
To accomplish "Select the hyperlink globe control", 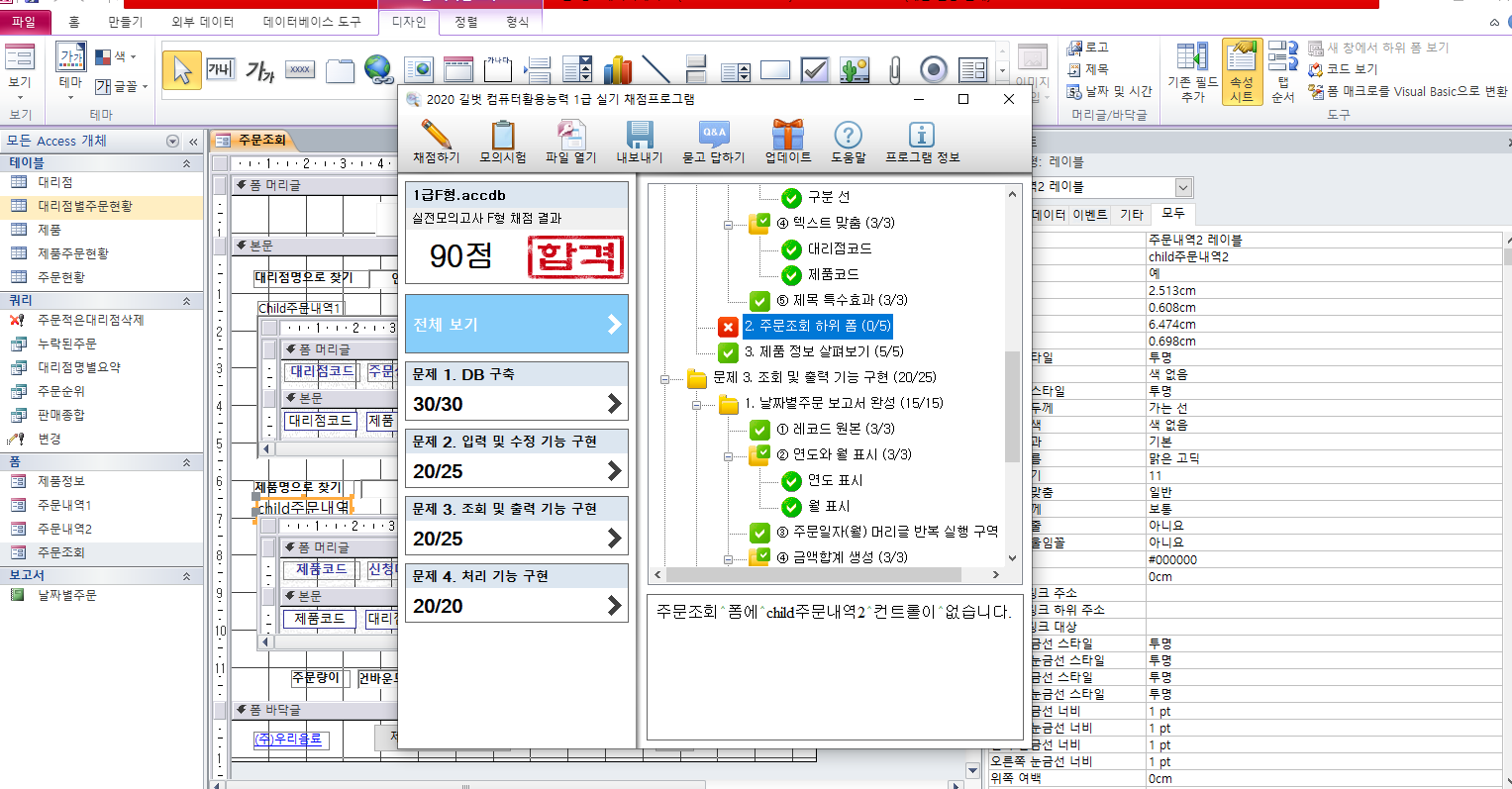I will point(378,69).
